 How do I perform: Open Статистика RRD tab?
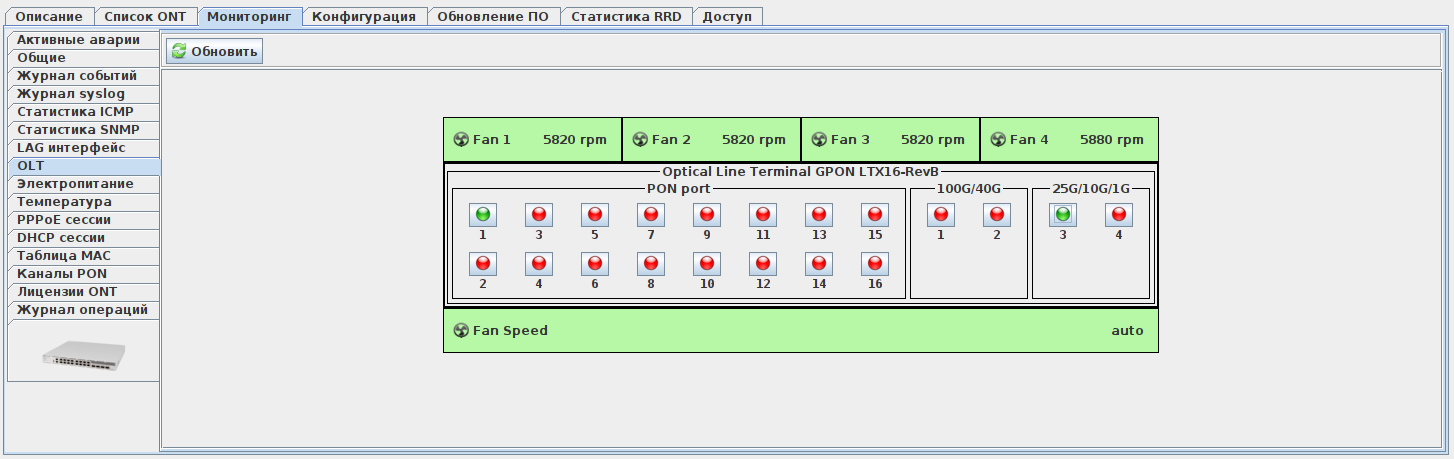tap(626, 17)
